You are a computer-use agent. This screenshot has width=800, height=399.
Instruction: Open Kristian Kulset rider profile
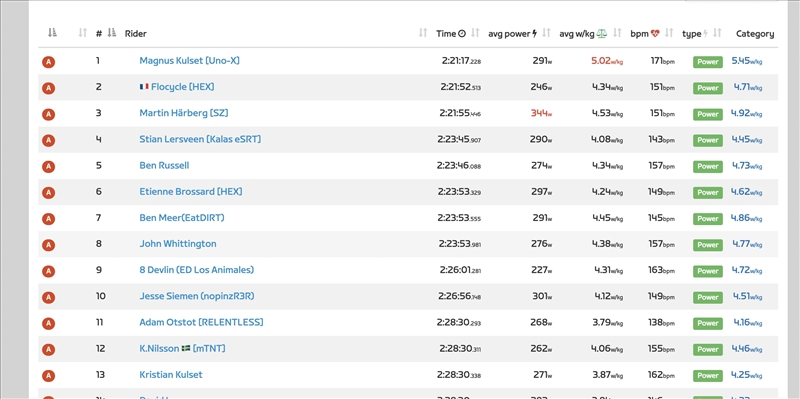click(171, 375)
